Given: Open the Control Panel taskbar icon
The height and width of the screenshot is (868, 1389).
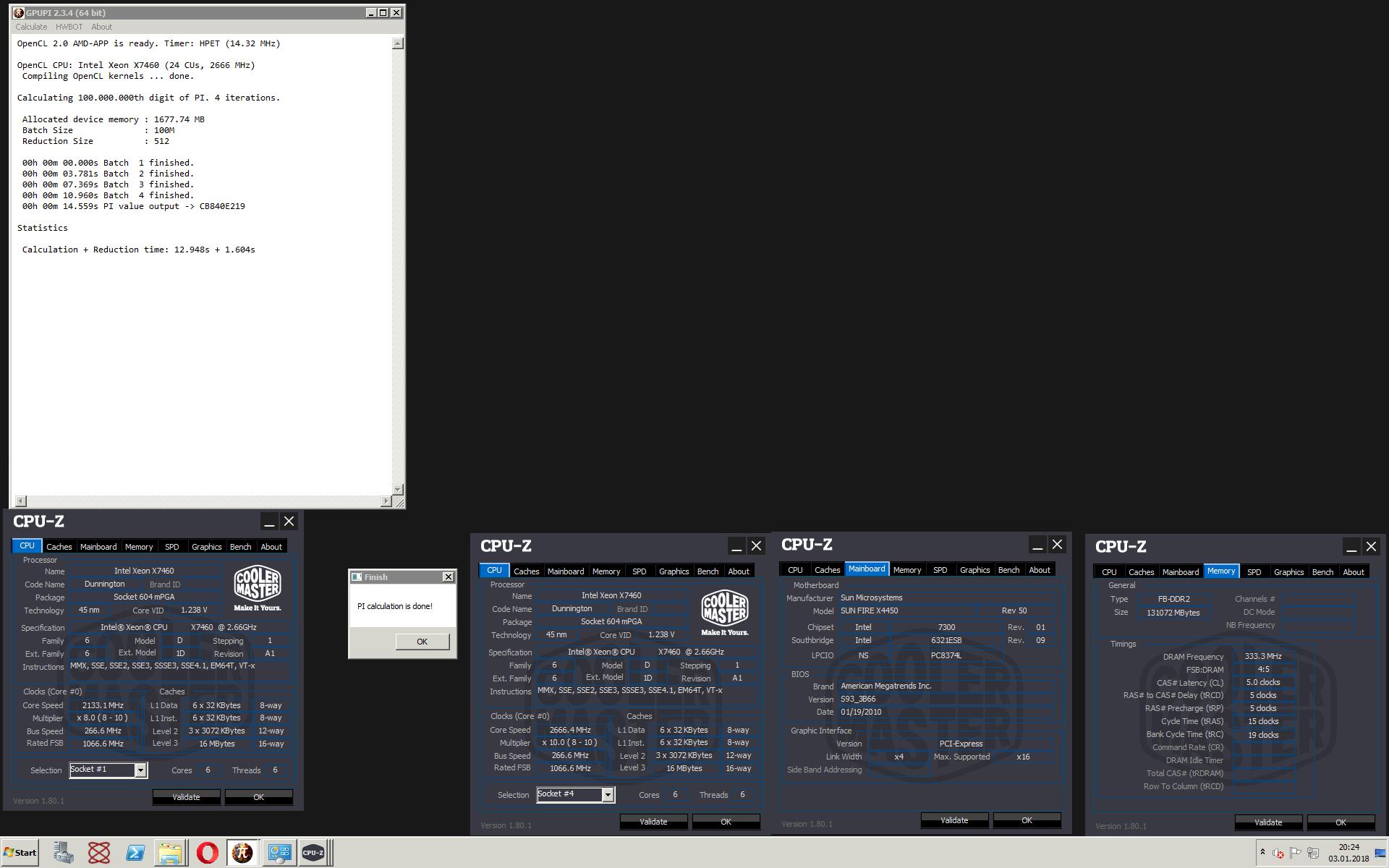Looking at the screenshot, I should pos(279,853).
